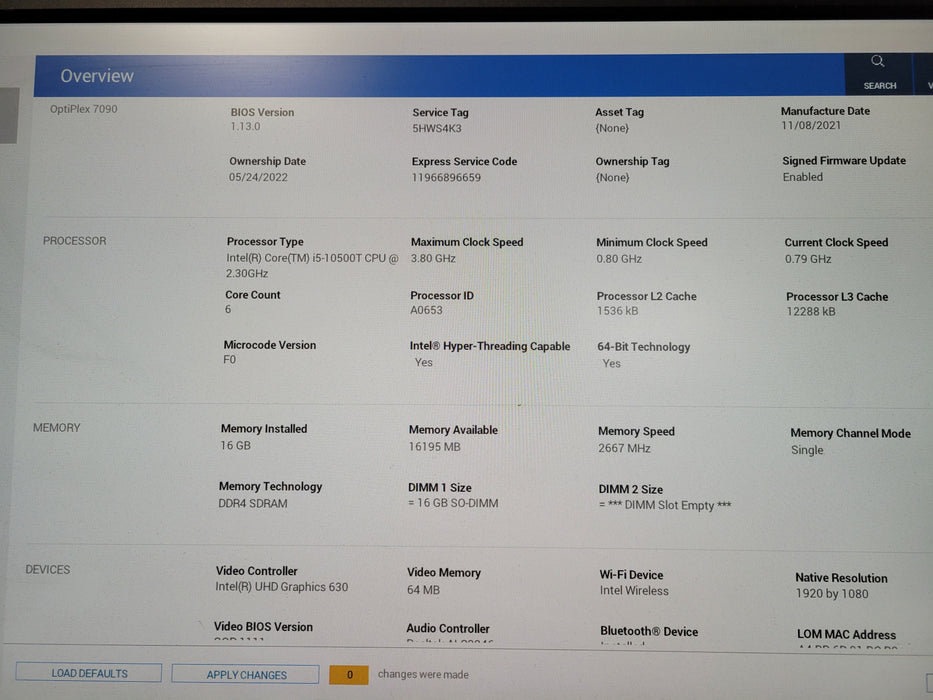Screen dimensions: 933x700
Task: Select Maximum Clock Speed 3.80 GHz
Action: [x=433, y=258]
